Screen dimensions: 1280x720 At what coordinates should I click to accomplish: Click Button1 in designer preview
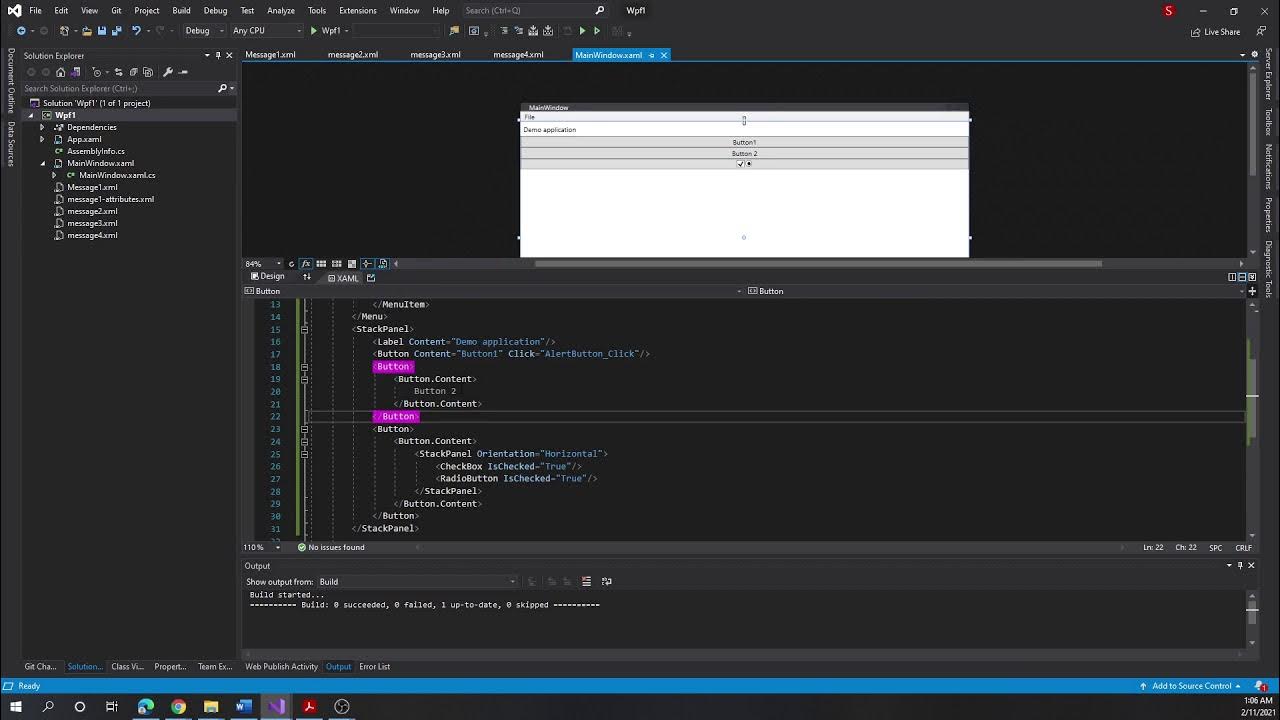click(744, 142)
